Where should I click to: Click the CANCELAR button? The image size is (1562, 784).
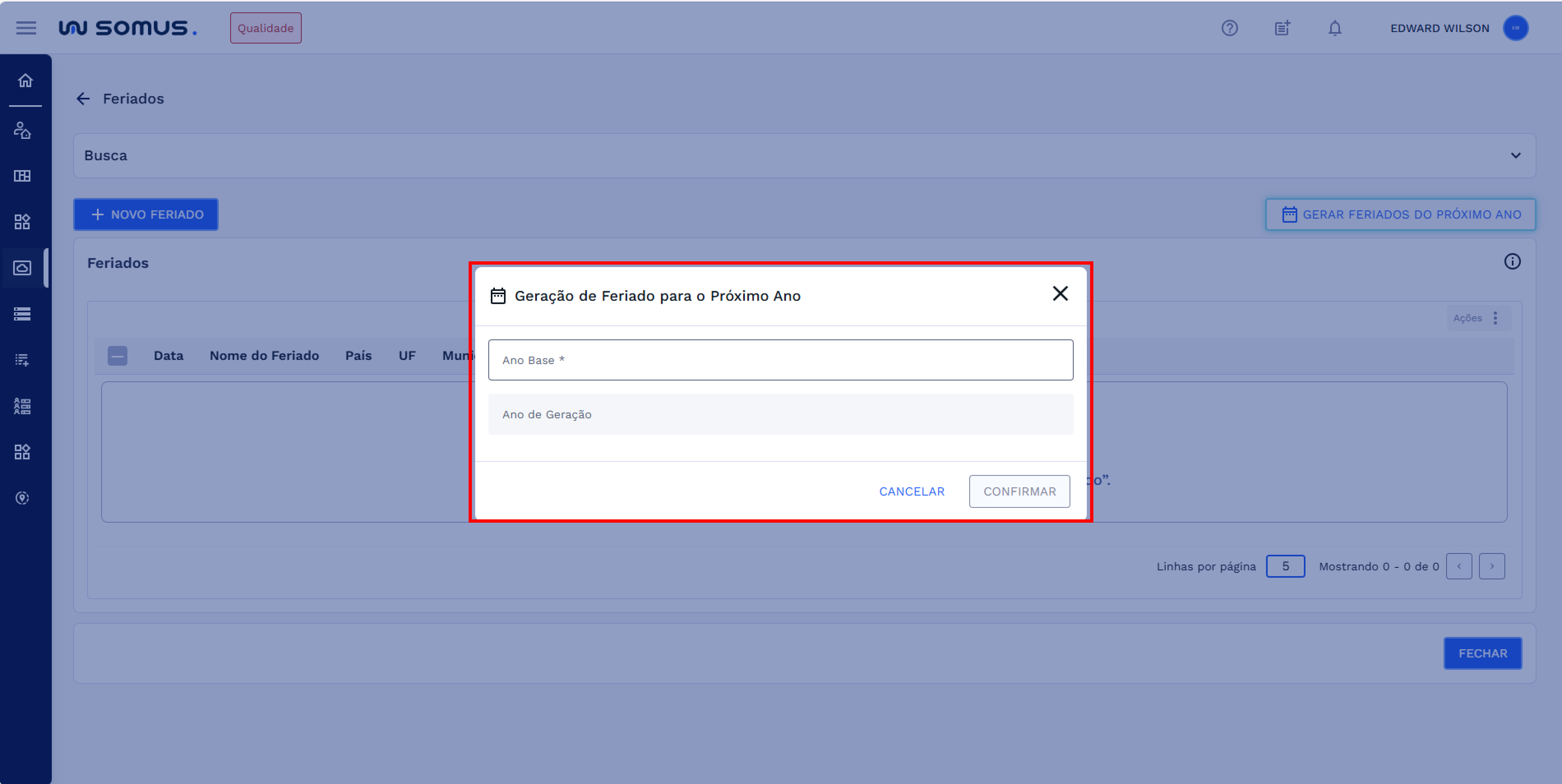[911, 491]
